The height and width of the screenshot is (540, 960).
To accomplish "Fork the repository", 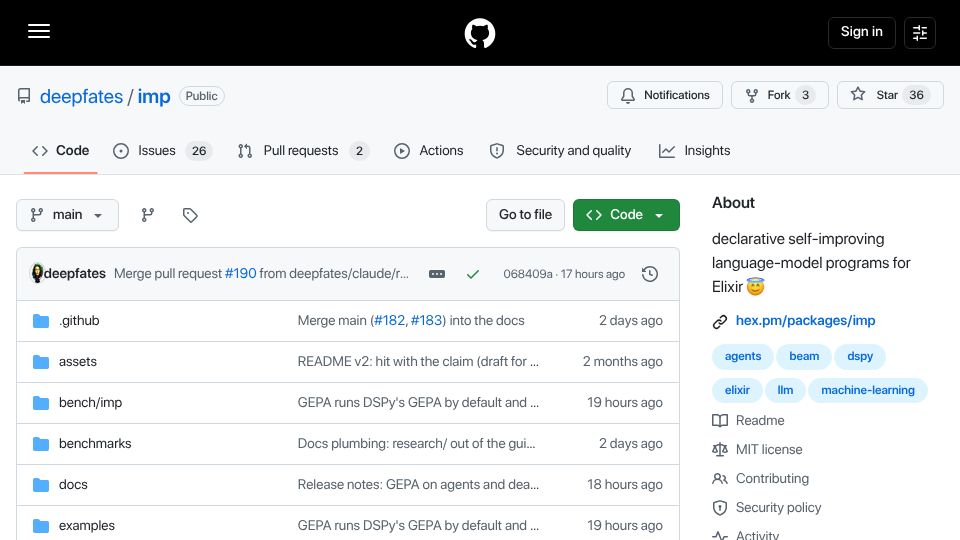I will [779, 95].
